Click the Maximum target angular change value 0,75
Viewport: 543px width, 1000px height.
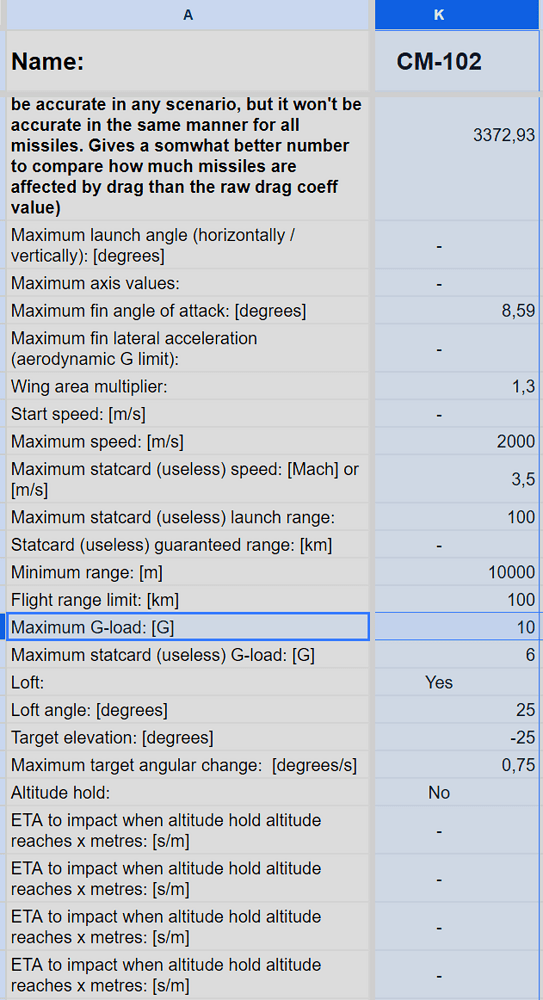point(457,765)
